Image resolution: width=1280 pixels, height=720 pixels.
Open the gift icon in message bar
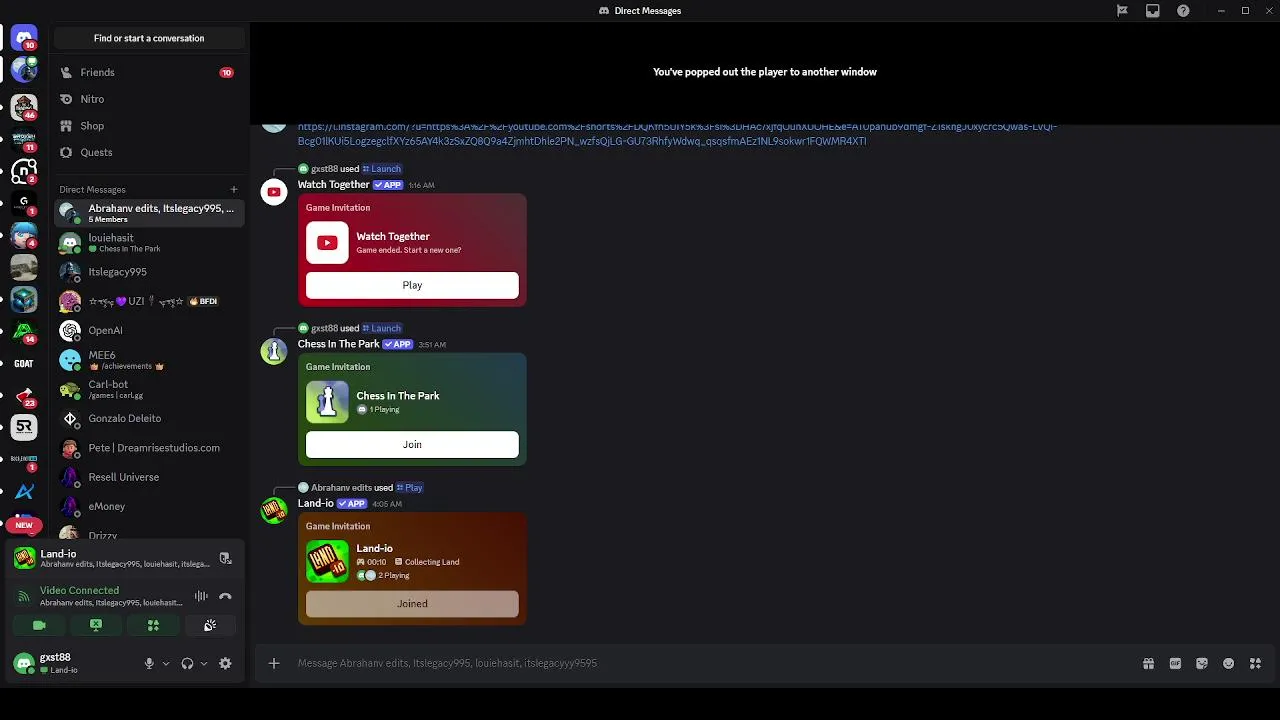[x=1148, y=663]
